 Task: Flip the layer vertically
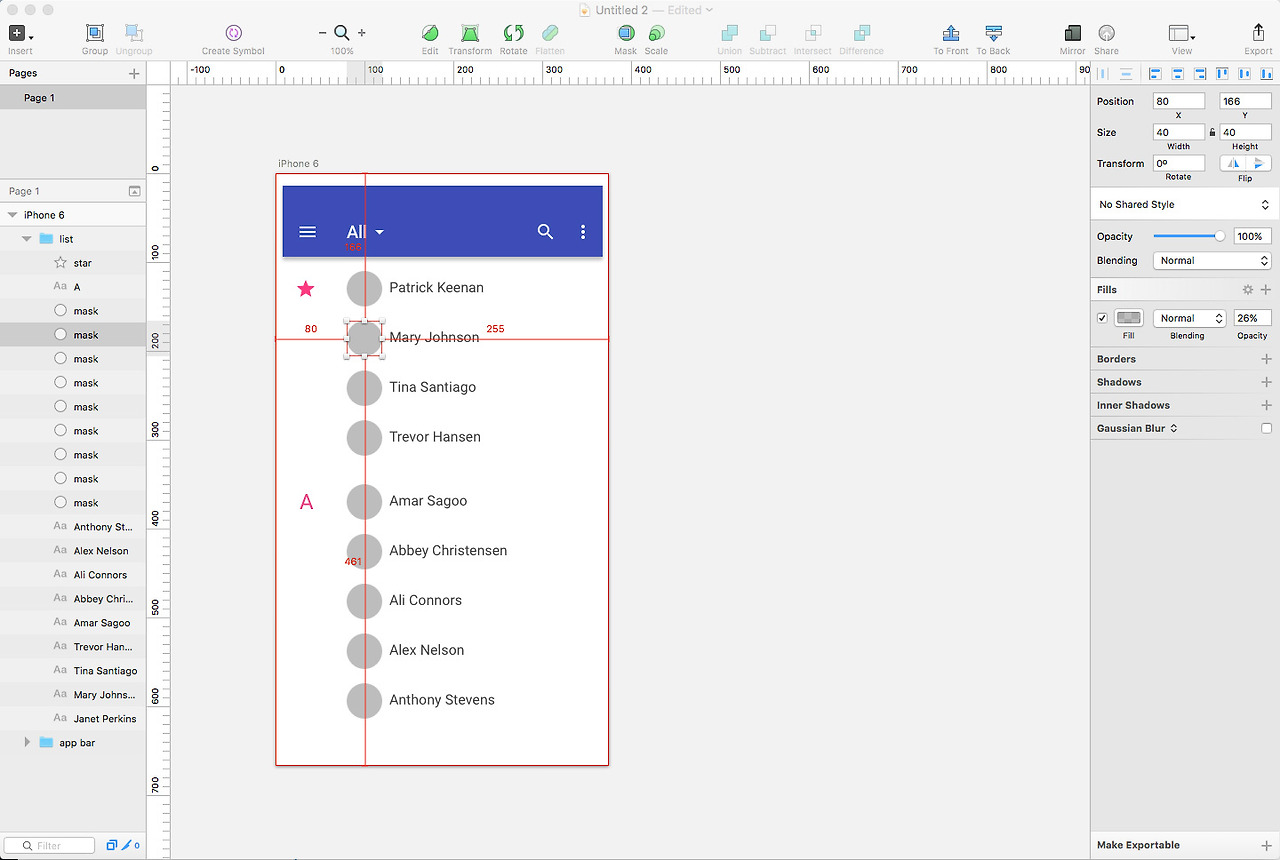pyautogui.click(x=1259, y=163)
